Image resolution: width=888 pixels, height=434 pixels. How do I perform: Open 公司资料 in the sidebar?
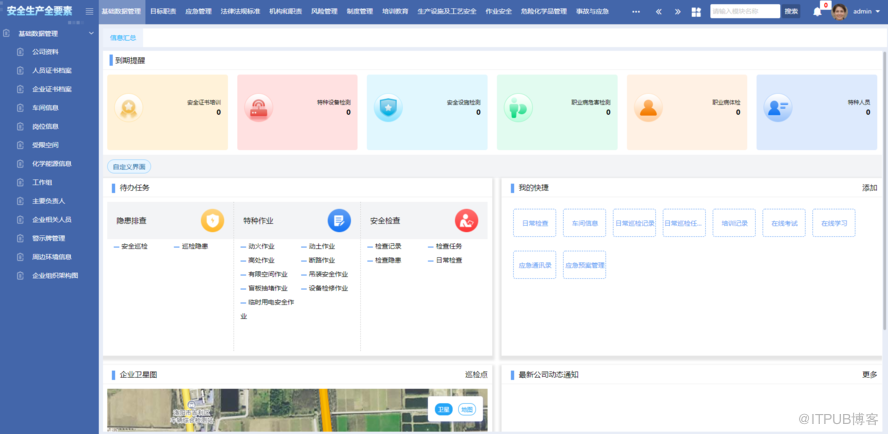pyautogui.click(x=45, y=51)
